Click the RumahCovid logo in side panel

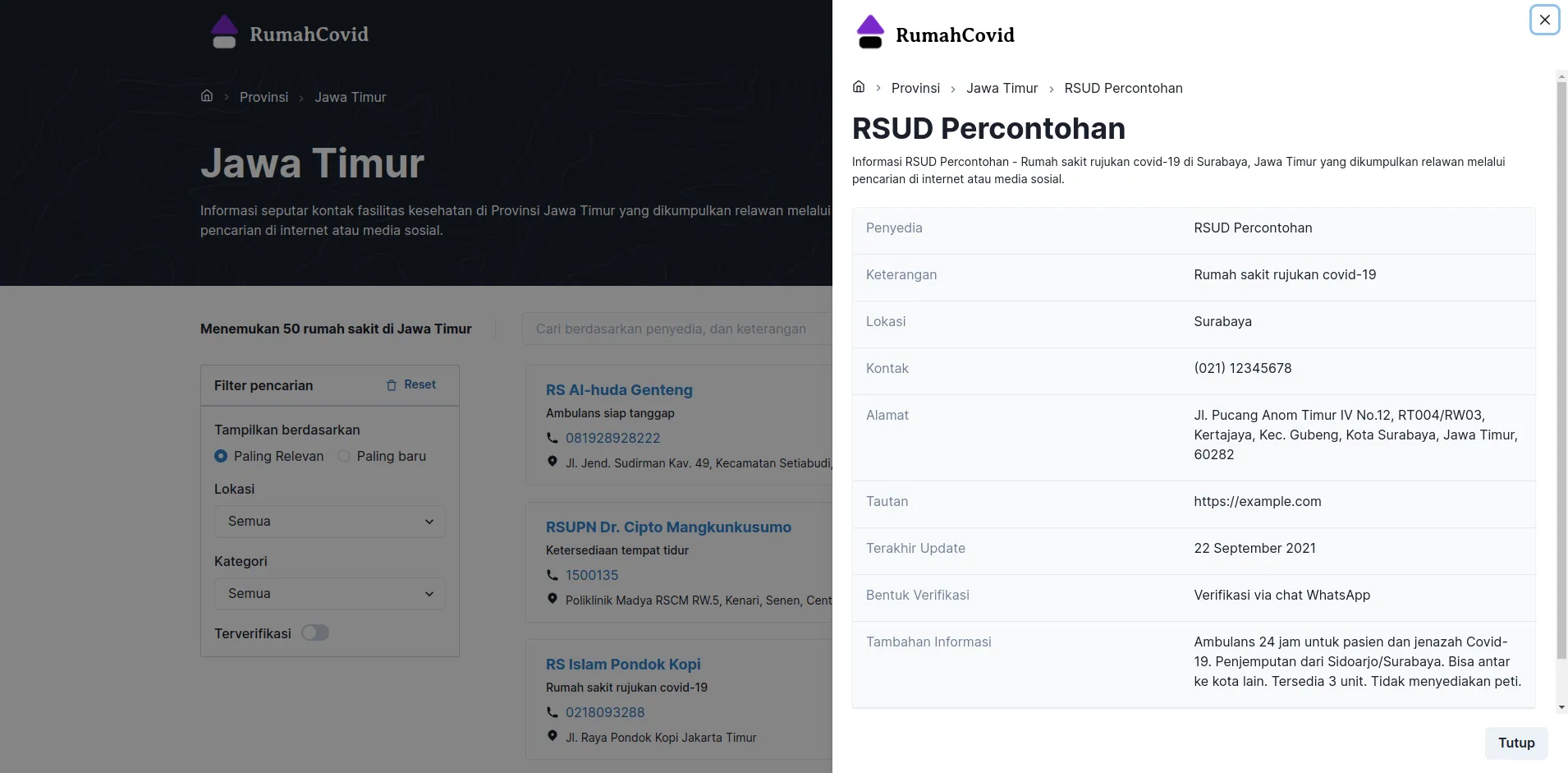click(935, 34)
